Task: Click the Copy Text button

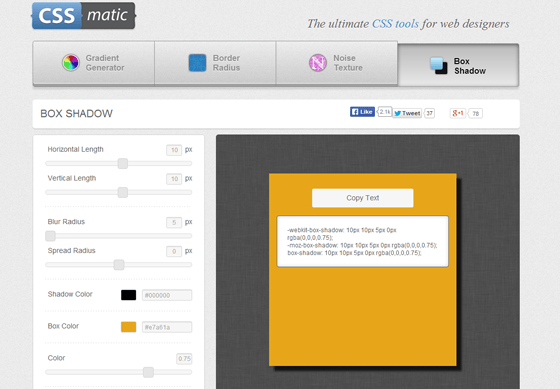Action: click(362, 198)
